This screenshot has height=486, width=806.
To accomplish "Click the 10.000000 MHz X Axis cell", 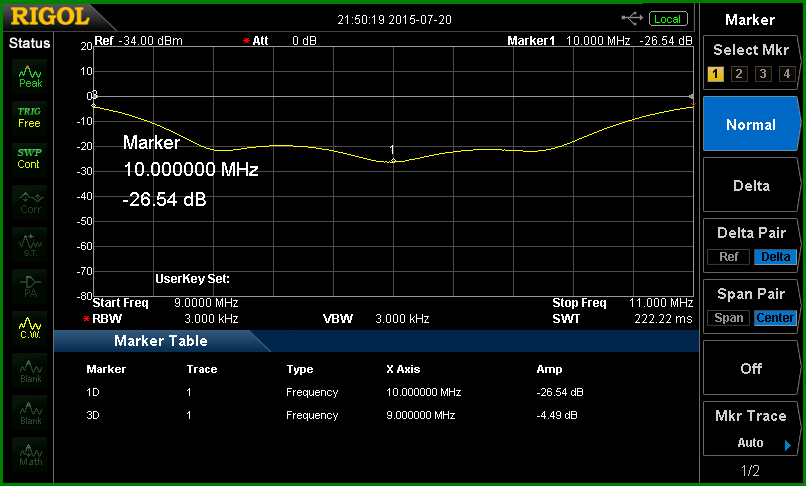I will point(424,392).
